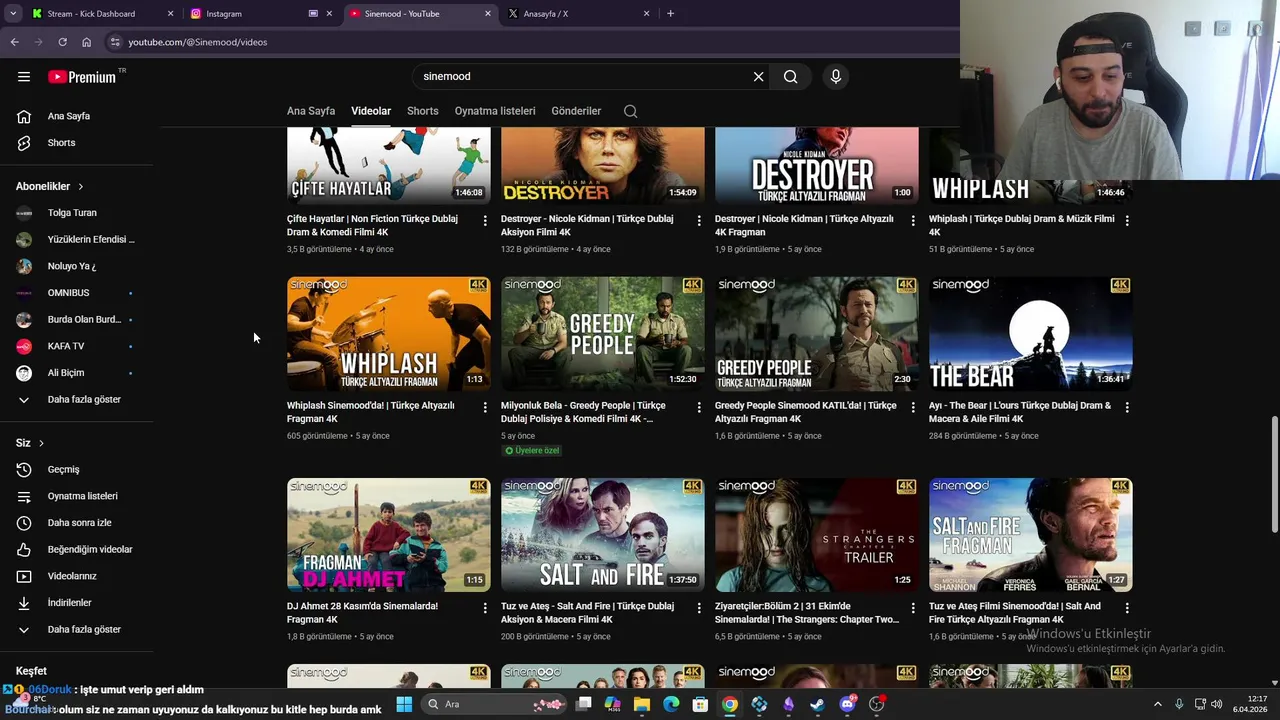Open File Explorer from the taskbar
1280x720 pixels.
642,704
